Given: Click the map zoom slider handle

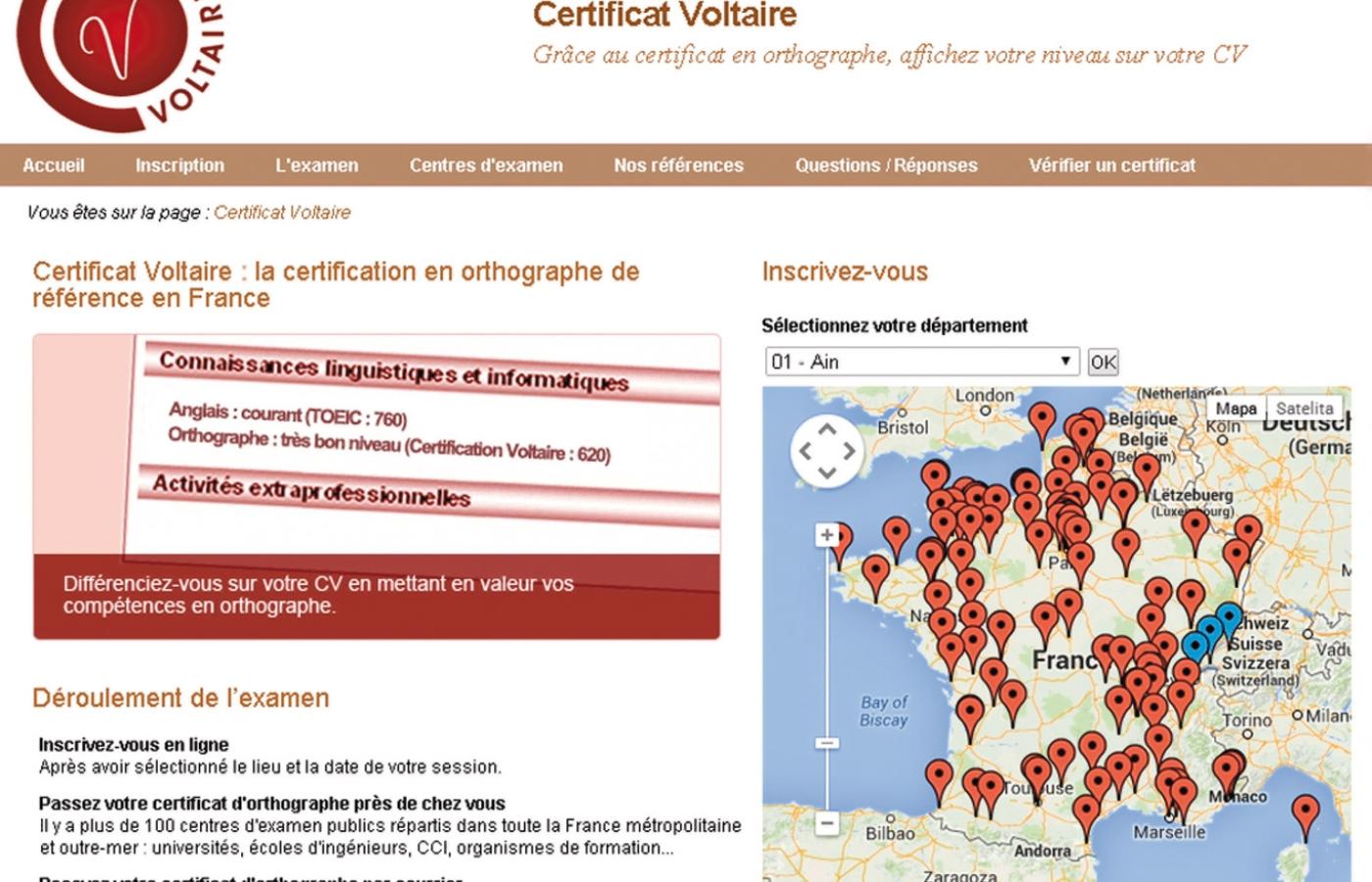Looking at the screenshot, I should [x=827, y=743].
